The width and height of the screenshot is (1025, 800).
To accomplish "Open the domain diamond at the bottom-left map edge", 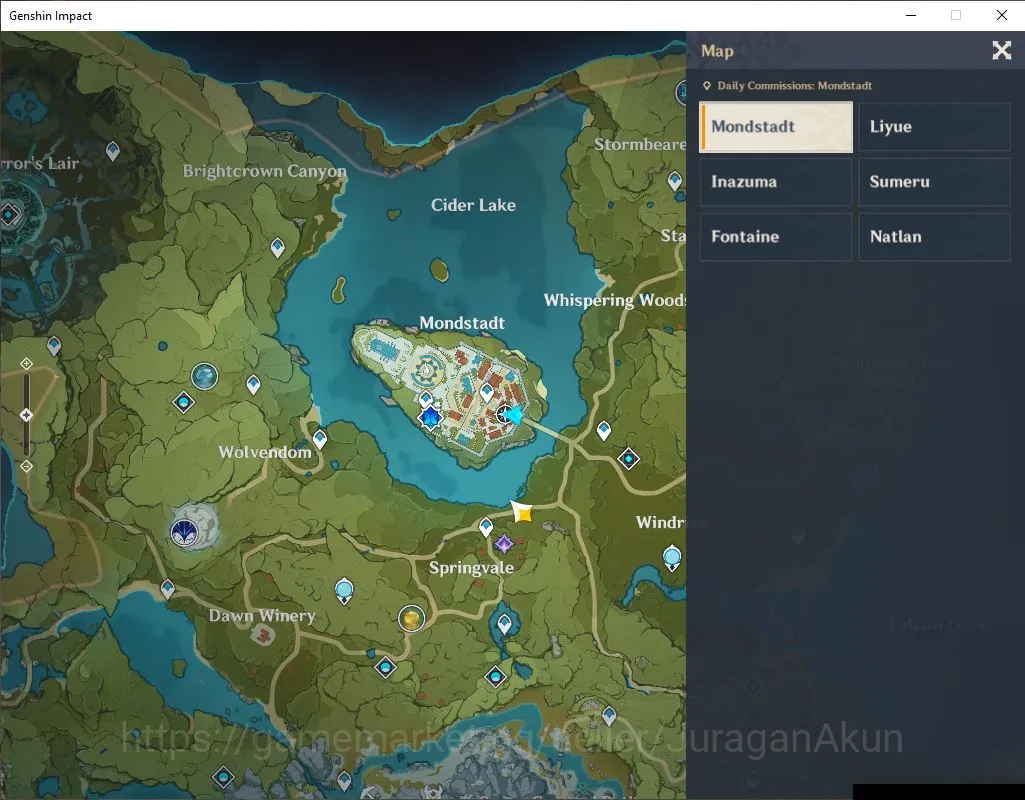I will tap(224, 778).
